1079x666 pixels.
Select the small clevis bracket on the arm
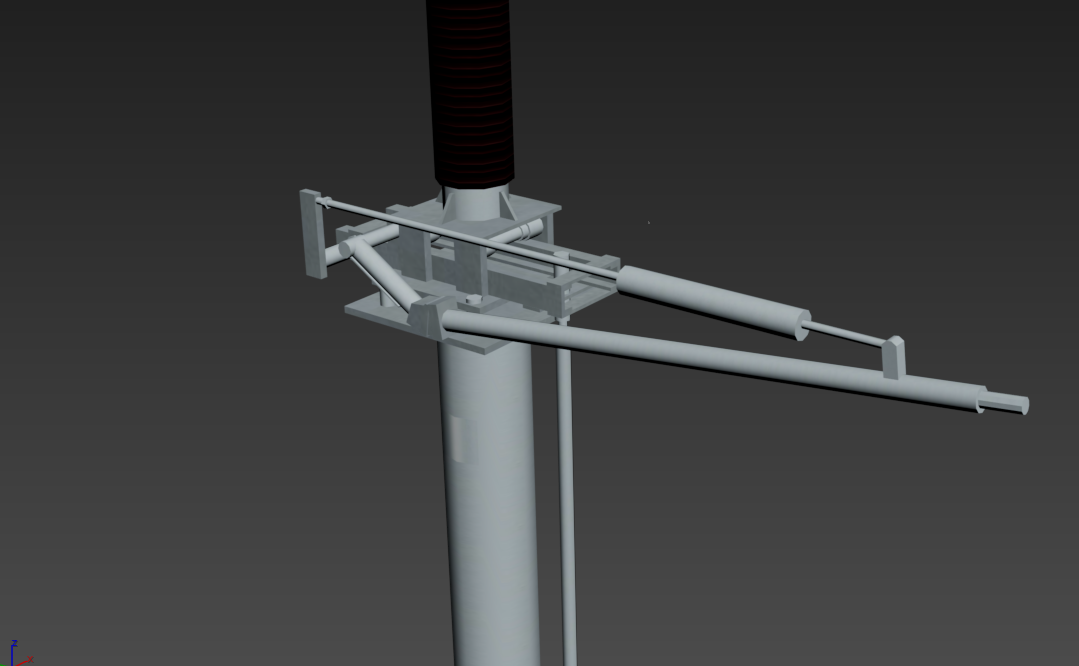click(x=893, y=357)
